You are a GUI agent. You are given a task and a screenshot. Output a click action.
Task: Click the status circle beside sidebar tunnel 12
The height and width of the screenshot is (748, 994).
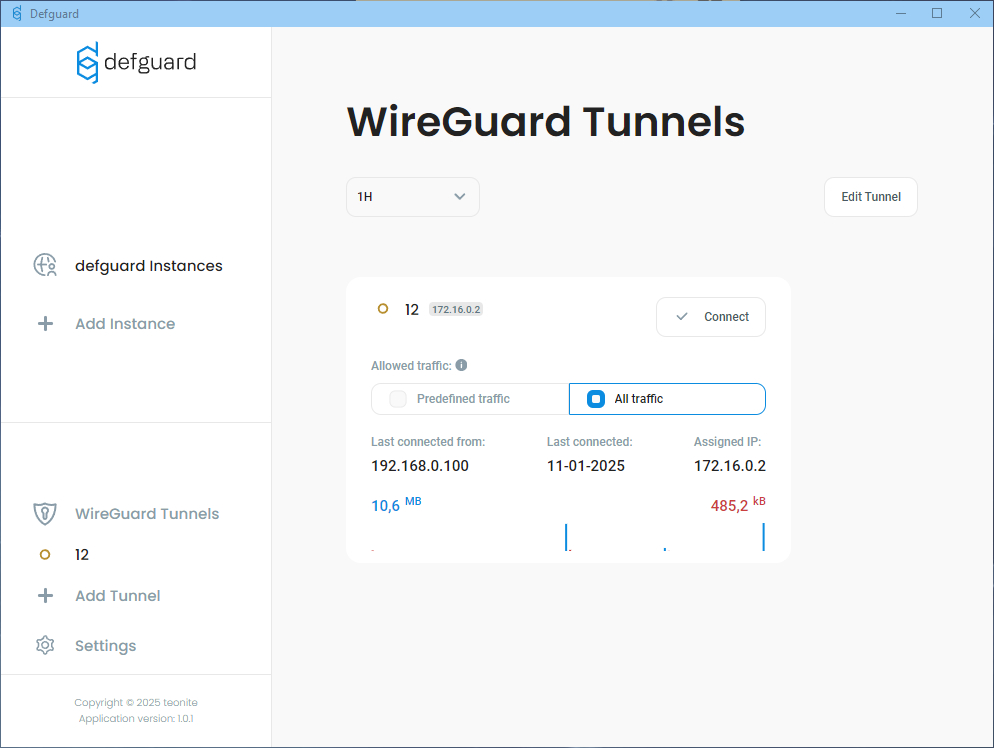tap(45, 555)
